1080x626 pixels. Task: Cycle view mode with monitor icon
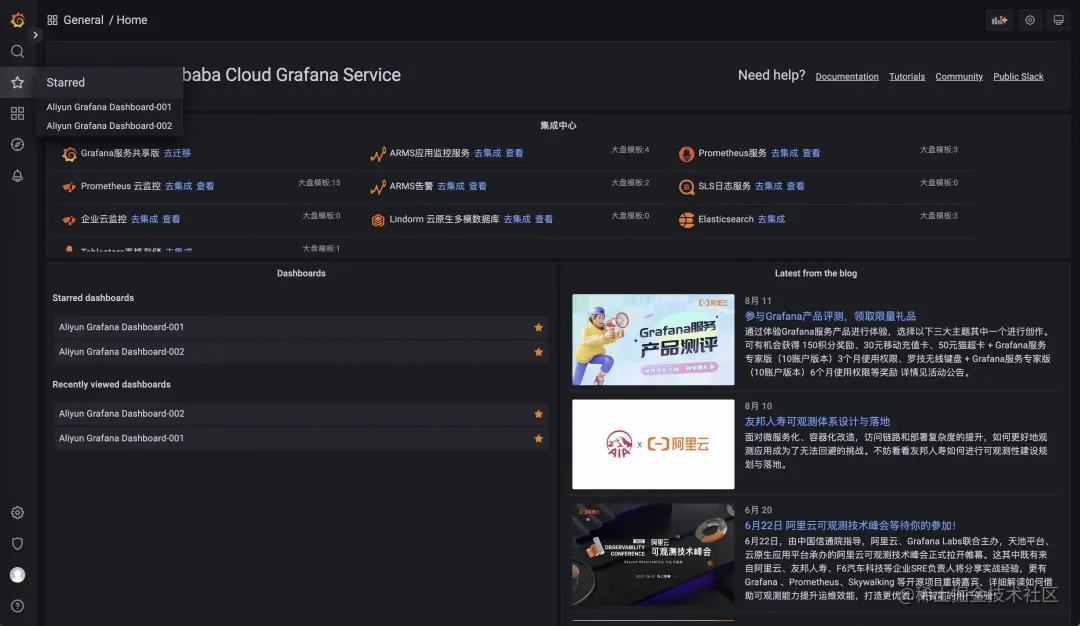tap(1059, 20)
